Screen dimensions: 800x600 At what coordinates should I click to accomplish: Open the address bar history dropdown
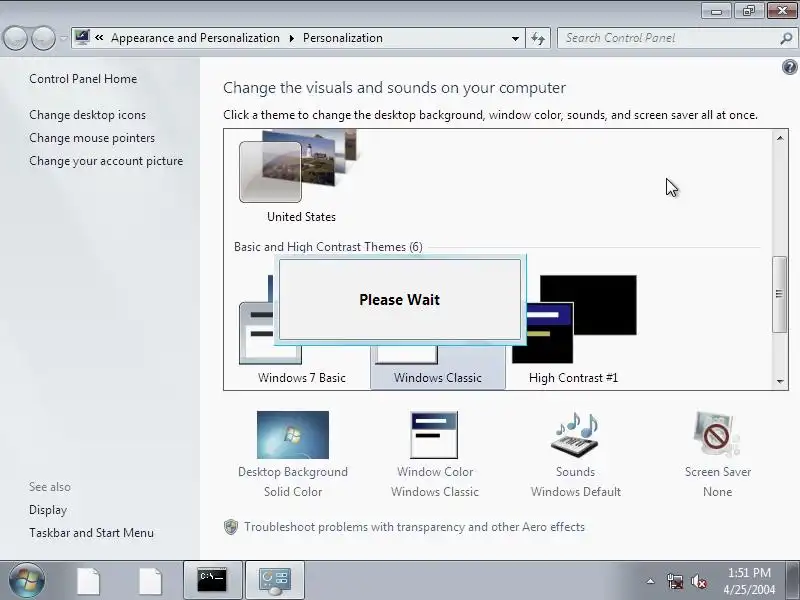point(515,38)
